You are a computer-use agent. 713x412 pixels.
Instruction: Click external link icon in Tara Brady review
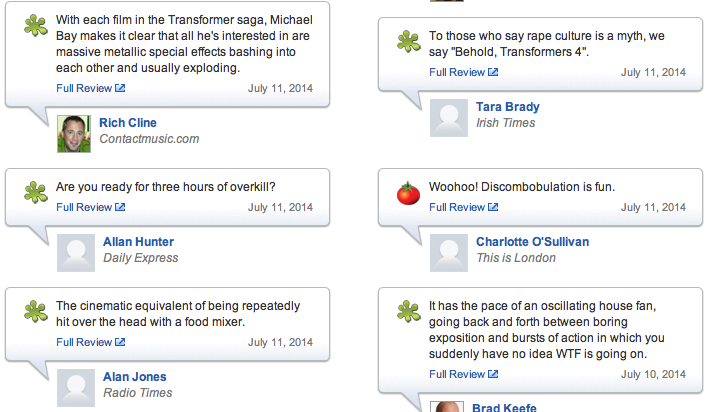click(x=493, y=72)
